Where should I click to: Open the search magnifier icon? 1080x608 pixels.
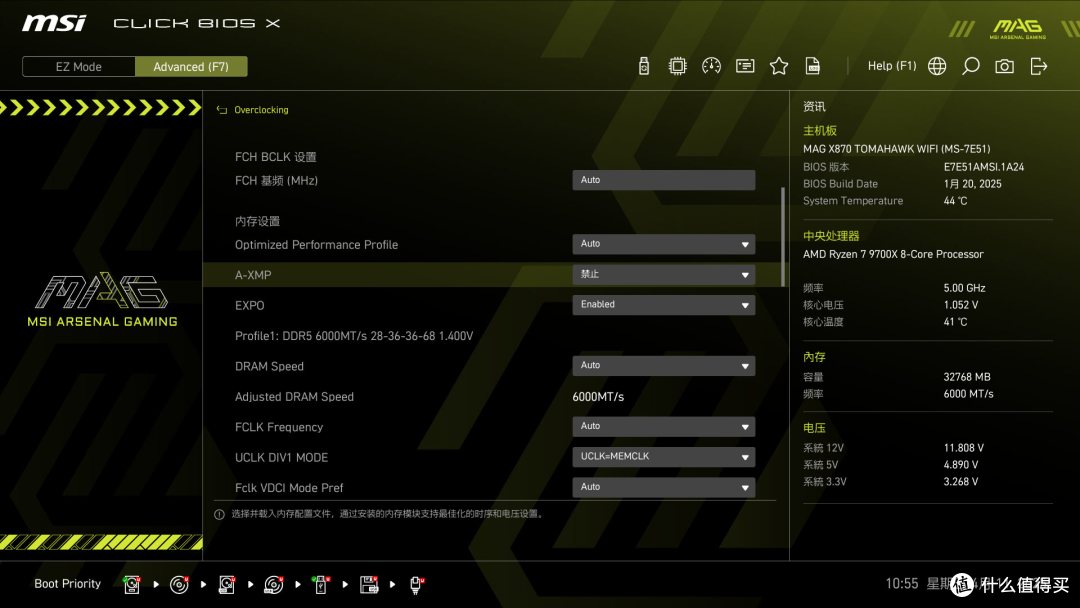click(x=970, y=66)
